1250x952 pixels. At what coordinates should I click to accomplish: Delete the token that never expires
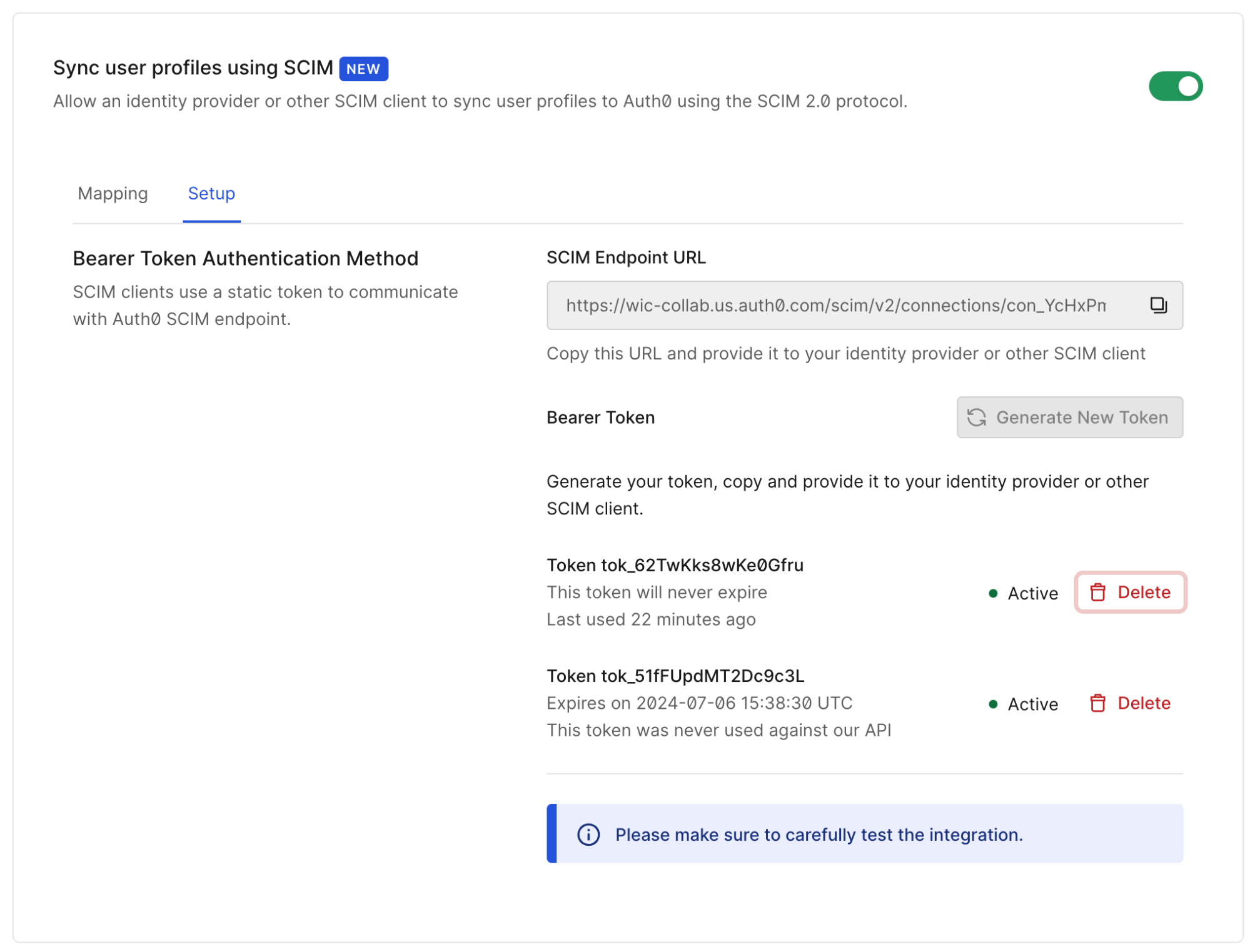(x=1129, y=593)
